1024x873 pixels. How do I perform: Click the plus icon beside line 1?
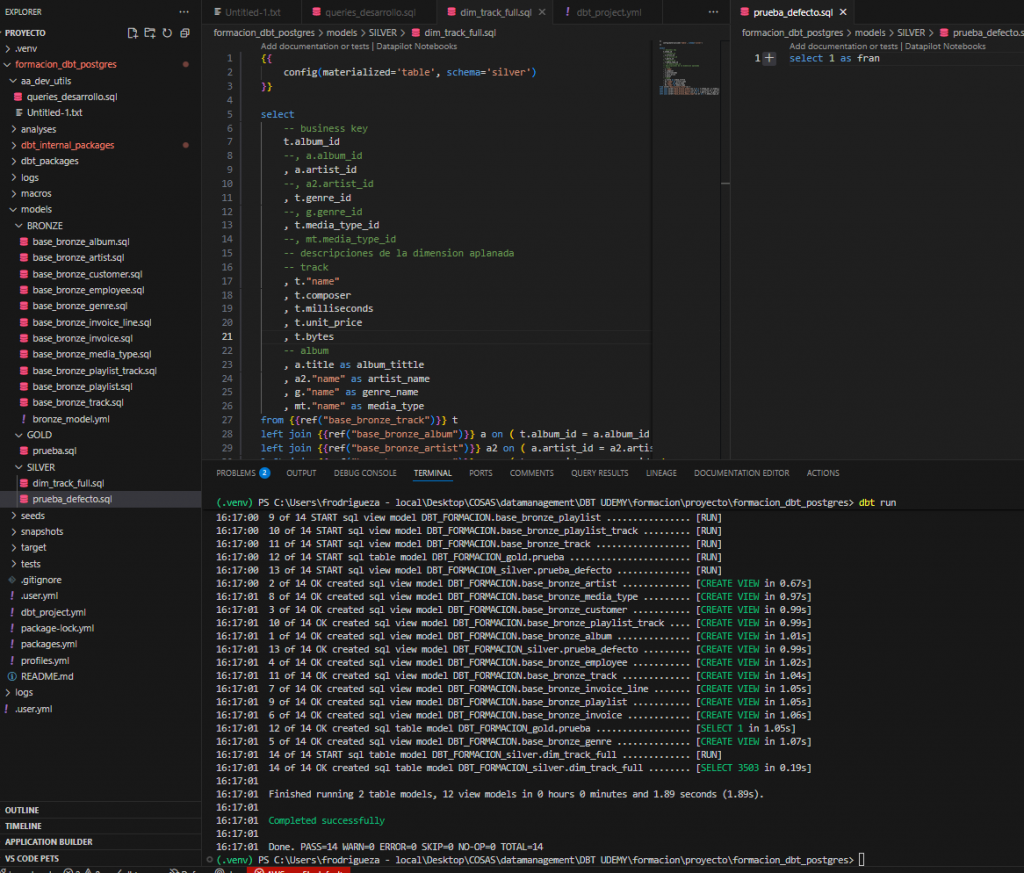(x=769, y=59)
